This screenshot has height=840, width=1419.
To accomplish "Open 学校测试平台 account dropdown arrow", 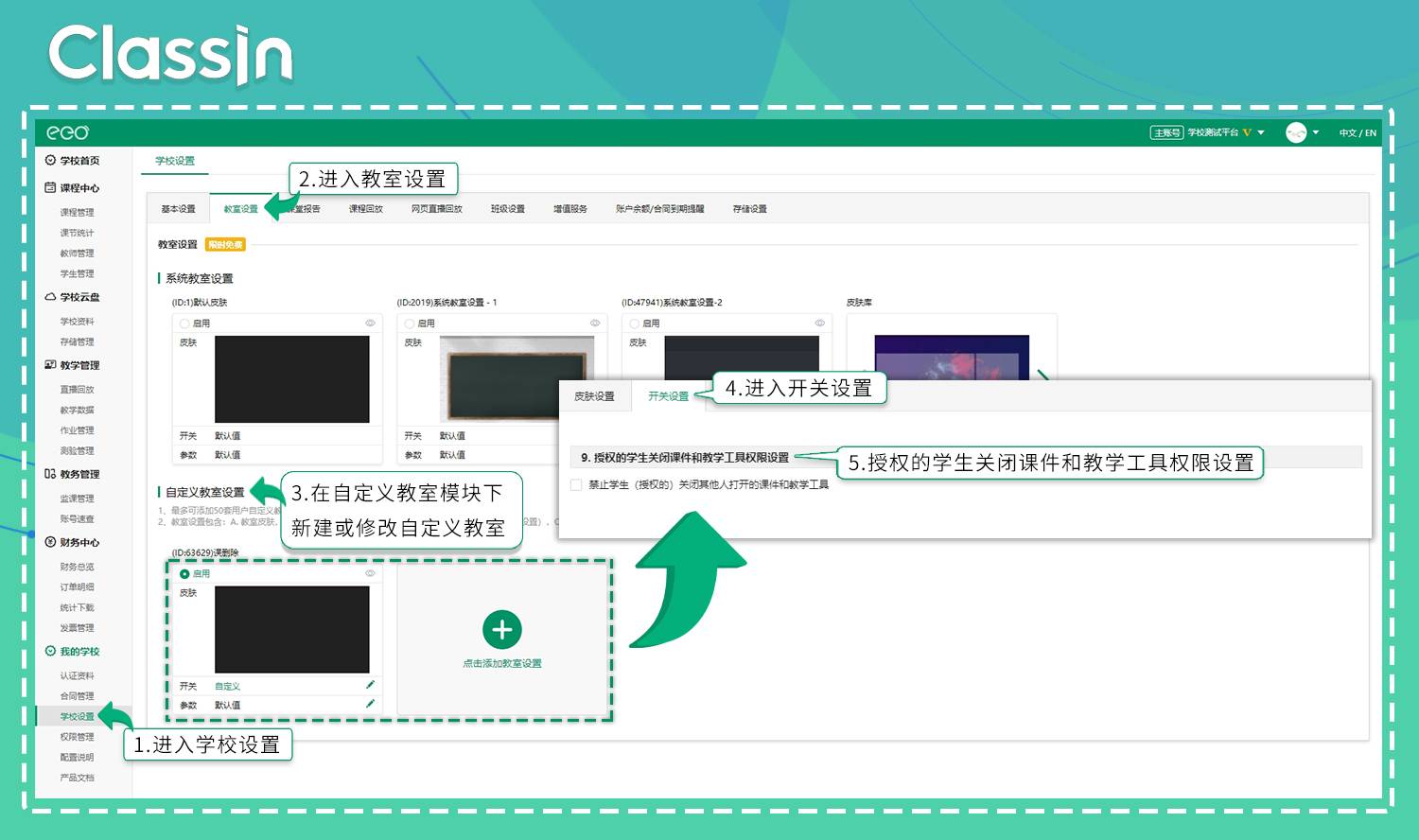I will (1261, 132).
